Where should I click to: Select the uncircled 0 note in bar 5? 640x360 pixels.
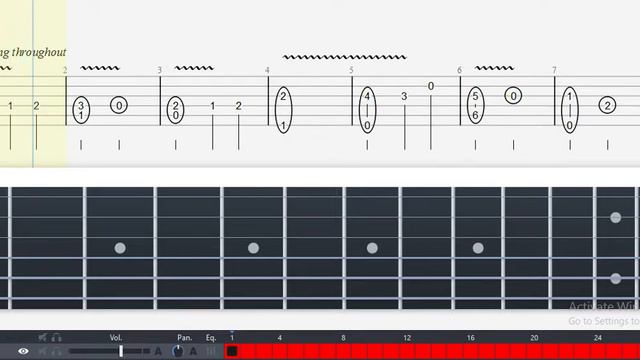pos(431,86)
